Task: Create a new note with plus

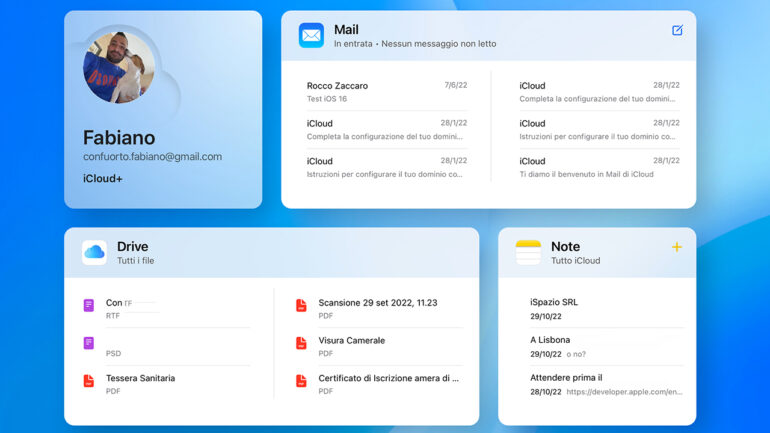Action: tap(677, 246)
